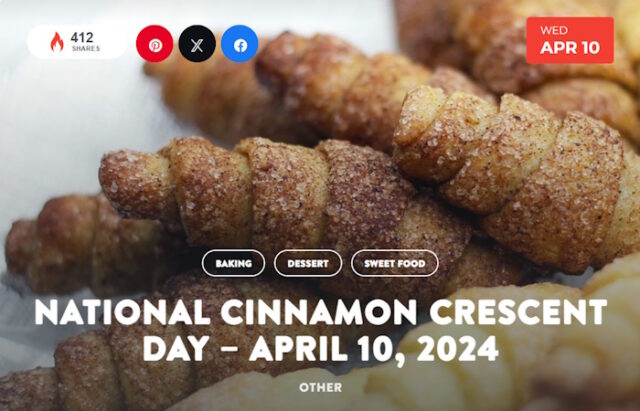Click the 'Day – April 10, 2024' title line
640x411 pixels.
tap(321, 349)
